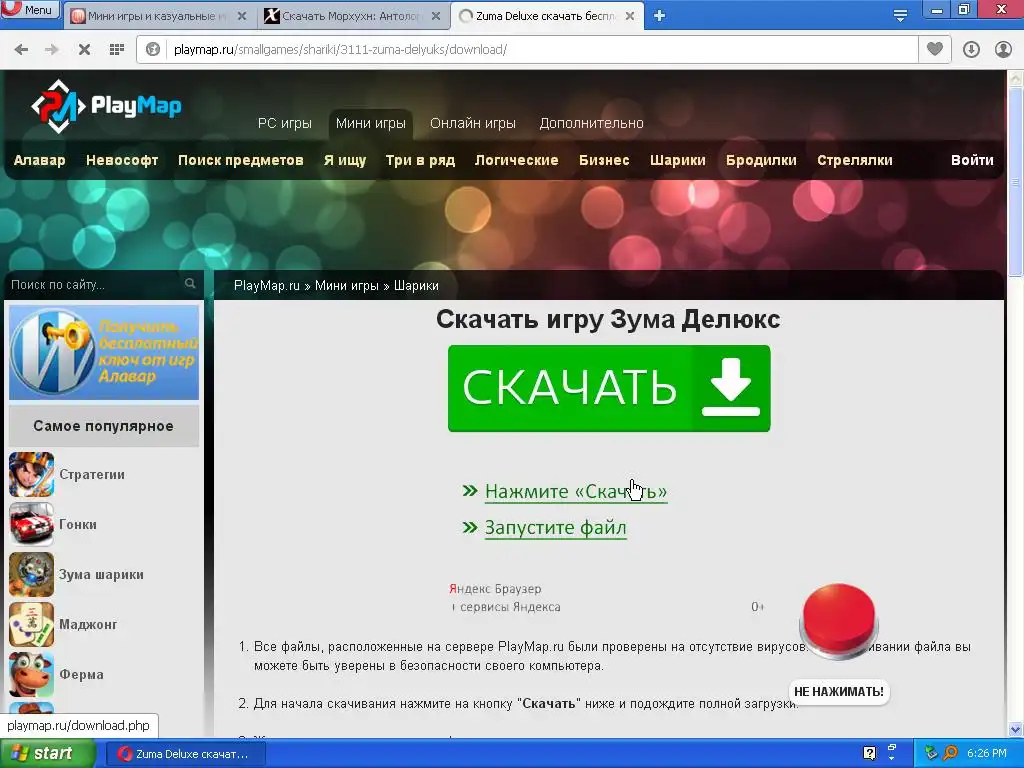Open the Speed Dial grid icon
This screenshot has width=1024, height=768.
pos(117,50)
